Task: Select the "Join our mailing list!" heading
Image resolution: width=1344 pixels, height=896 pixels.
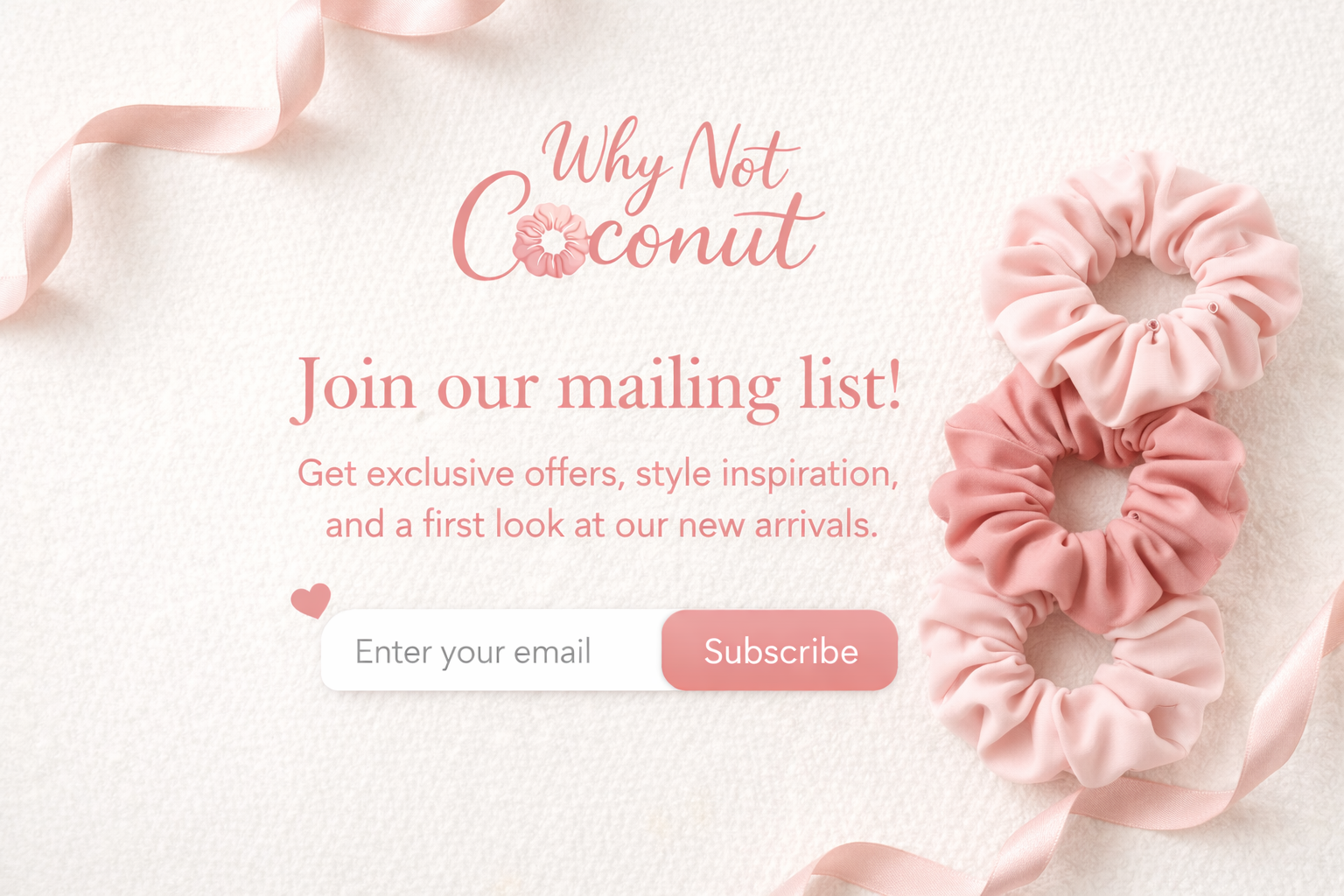Action: point(596,388)
